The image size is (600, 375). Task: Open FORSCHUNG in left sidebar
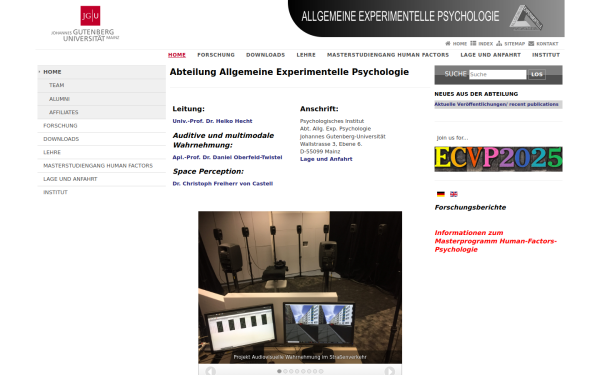pyautogui.click(x=102, y=126)
